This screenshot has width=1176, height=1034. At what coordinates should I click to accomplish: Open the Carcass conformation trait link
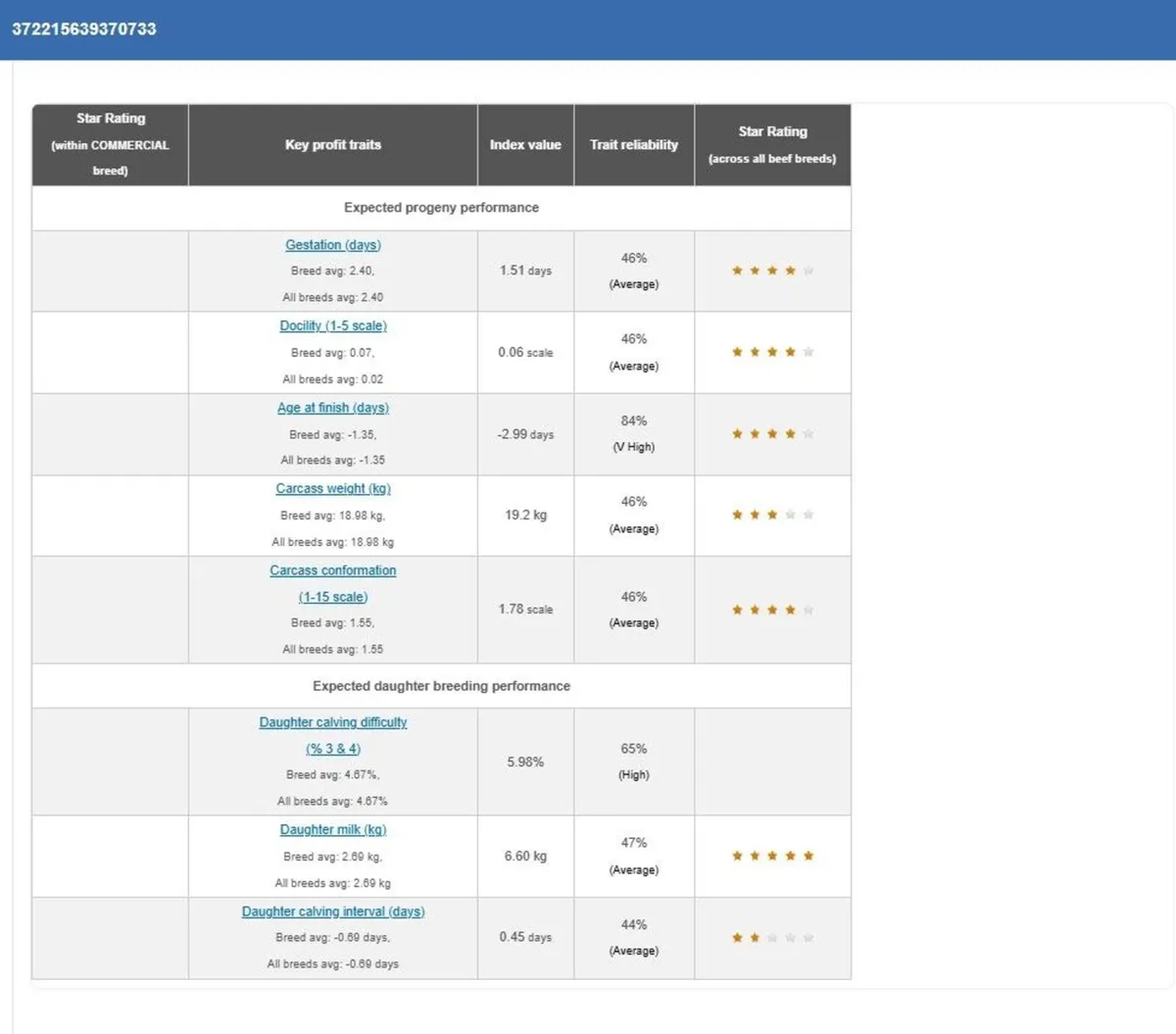coord(333,583)
